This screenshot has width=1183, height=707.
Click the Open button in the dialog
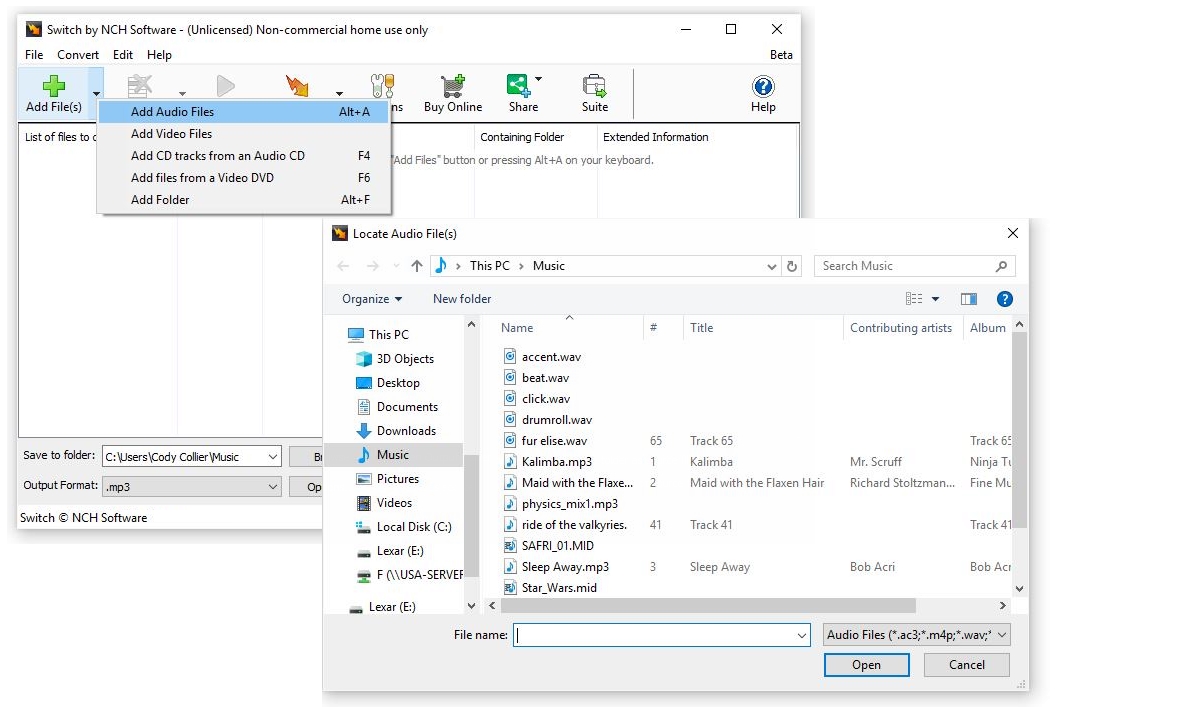(866, 664)
